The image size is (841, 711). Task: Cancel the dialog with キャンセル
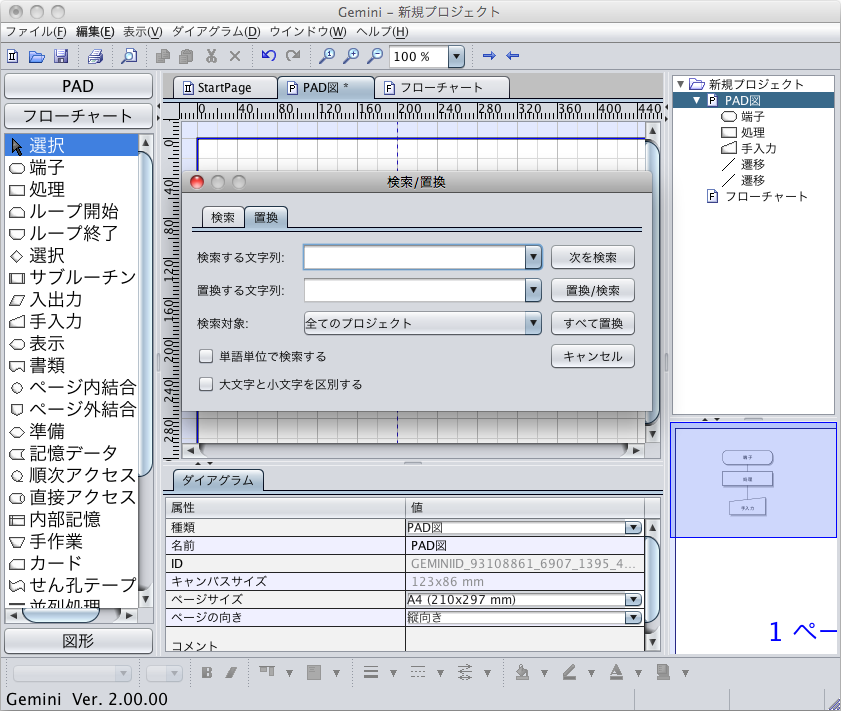(593, 356)
